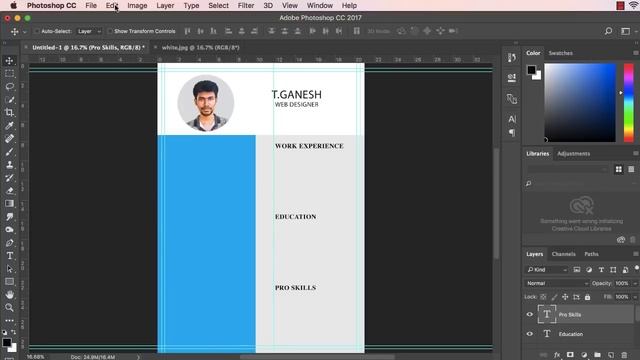This screenshot has width=640, height=360.
Task: Open the Edit menu
Action: tap(112, 6)
